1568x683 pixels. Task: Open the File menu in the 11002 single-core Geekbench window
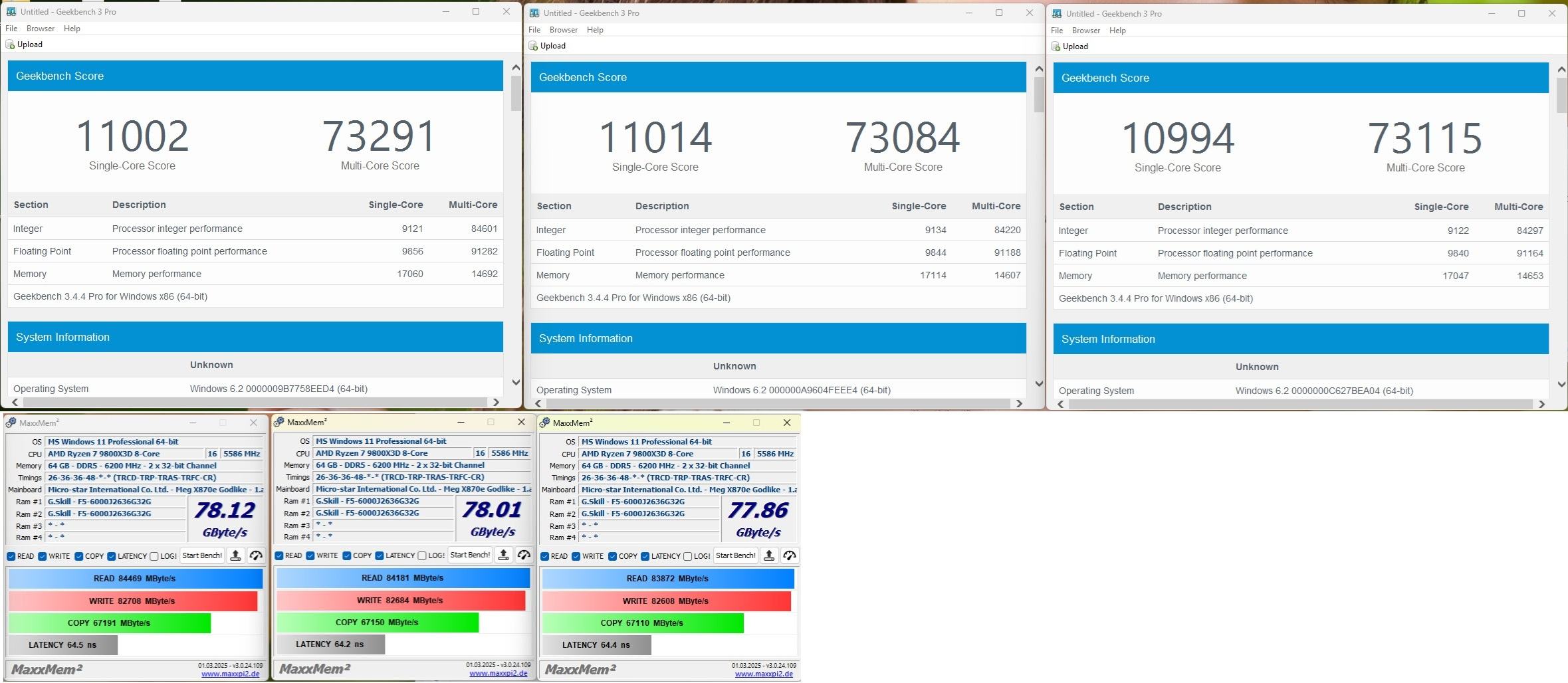tap(11, 29)
